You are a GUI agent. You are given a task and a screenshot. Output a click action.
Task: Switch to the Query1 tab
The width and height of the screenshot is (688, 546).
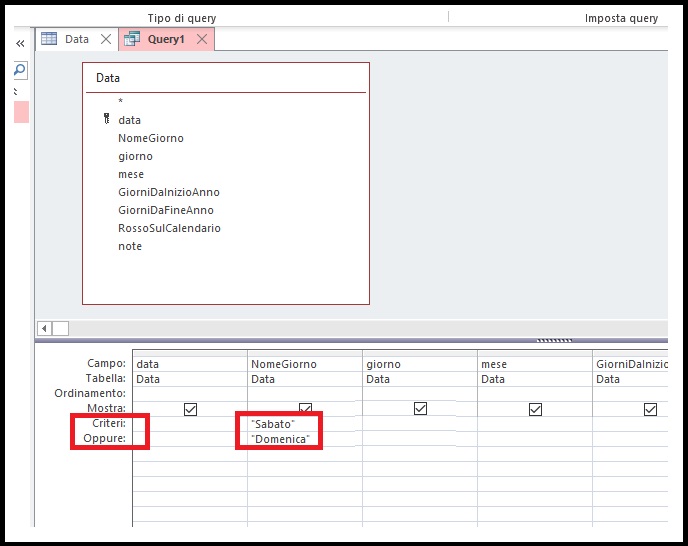(166, 39)
